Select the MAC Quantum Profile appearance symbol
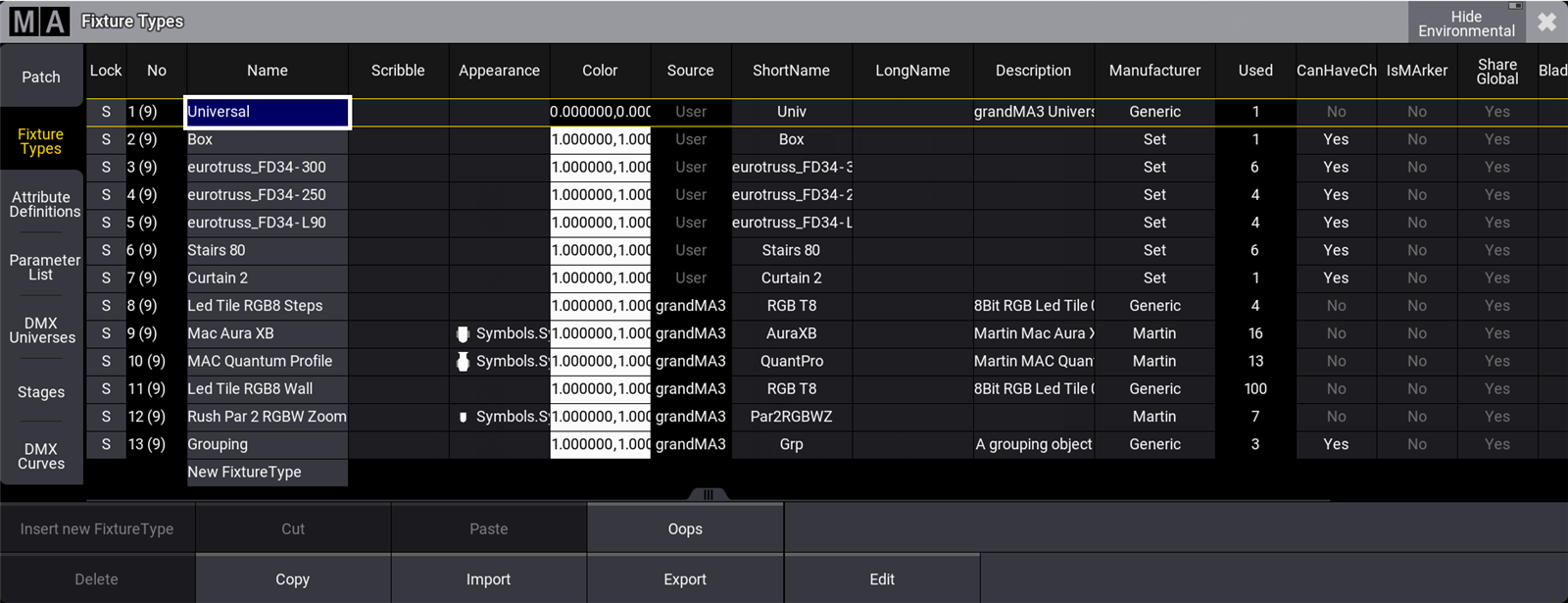The width and height of the screenshot is (1568, 603). 463,362
